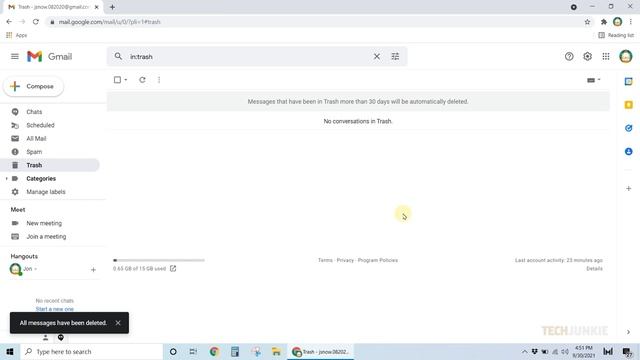Open the Reading list
The image size is (640, 360).
(616, 36)
